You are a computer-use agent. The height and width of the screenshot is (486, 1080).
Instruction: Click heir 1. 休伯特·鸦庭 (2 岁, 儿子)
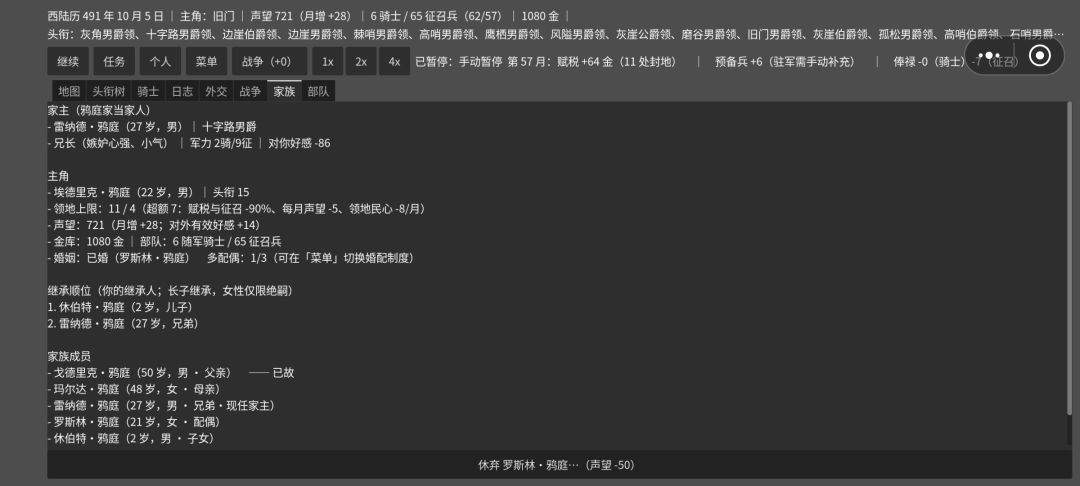point(121,307)
